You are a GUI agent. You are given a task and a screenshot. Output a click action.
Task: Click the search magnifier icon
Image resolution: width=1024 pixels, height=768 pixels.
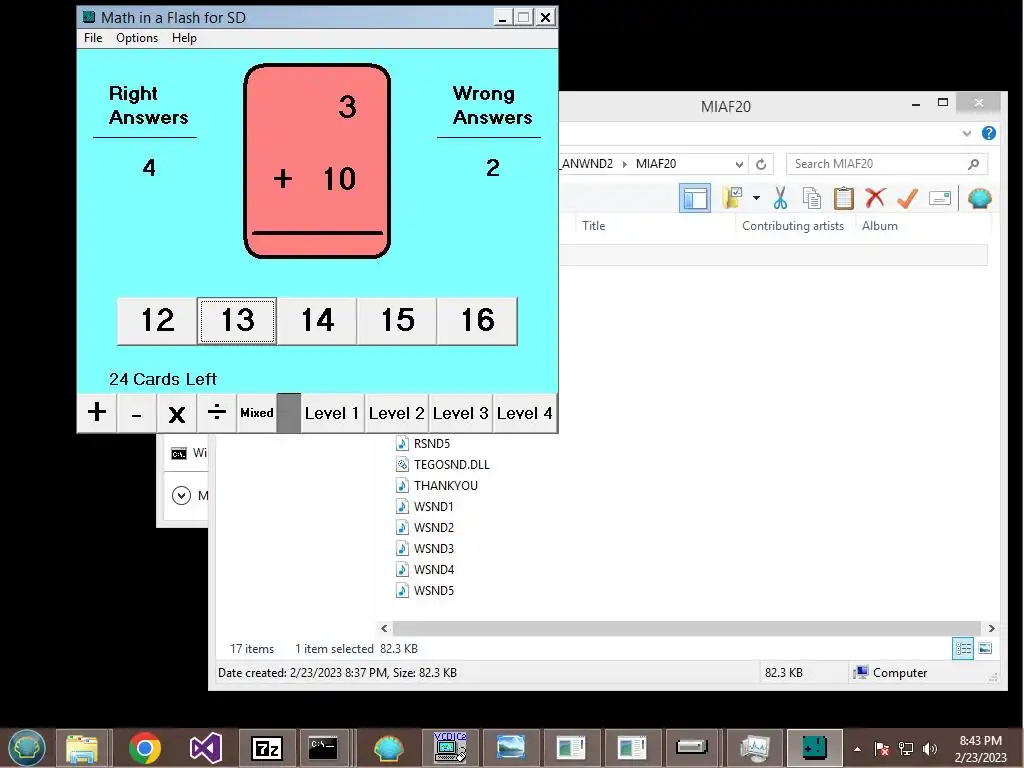tap(973, 164)
